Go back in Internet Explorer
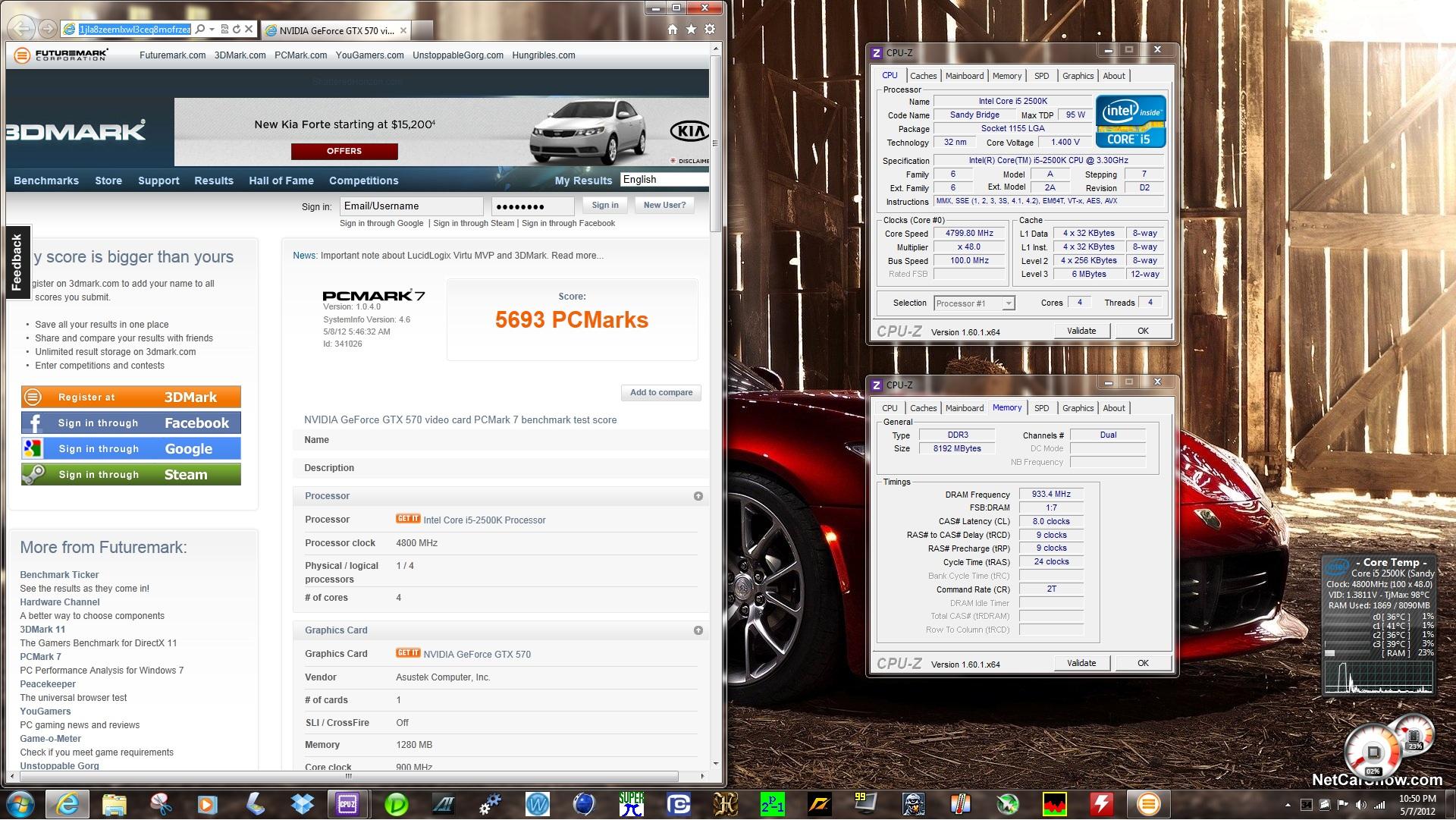The width and height of the screenshot is (1456, 820). tap(22, 29)
